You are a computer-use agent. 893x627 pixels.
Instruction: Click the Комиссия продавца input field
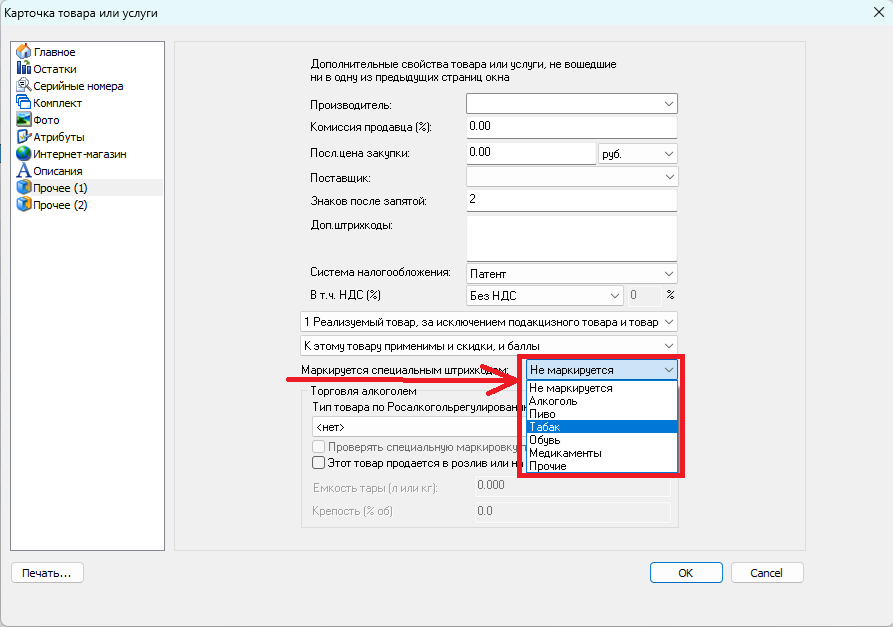point(572,127)
